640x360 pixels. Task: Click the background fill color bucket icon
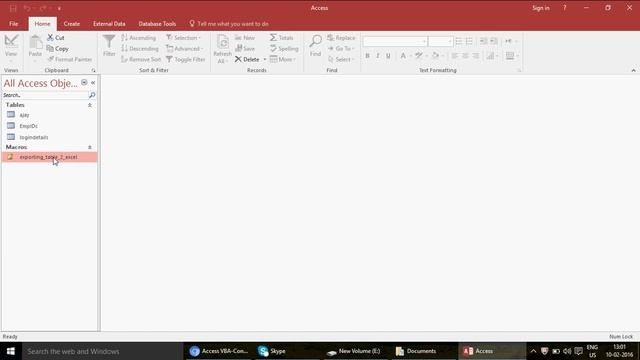point(436,56)
